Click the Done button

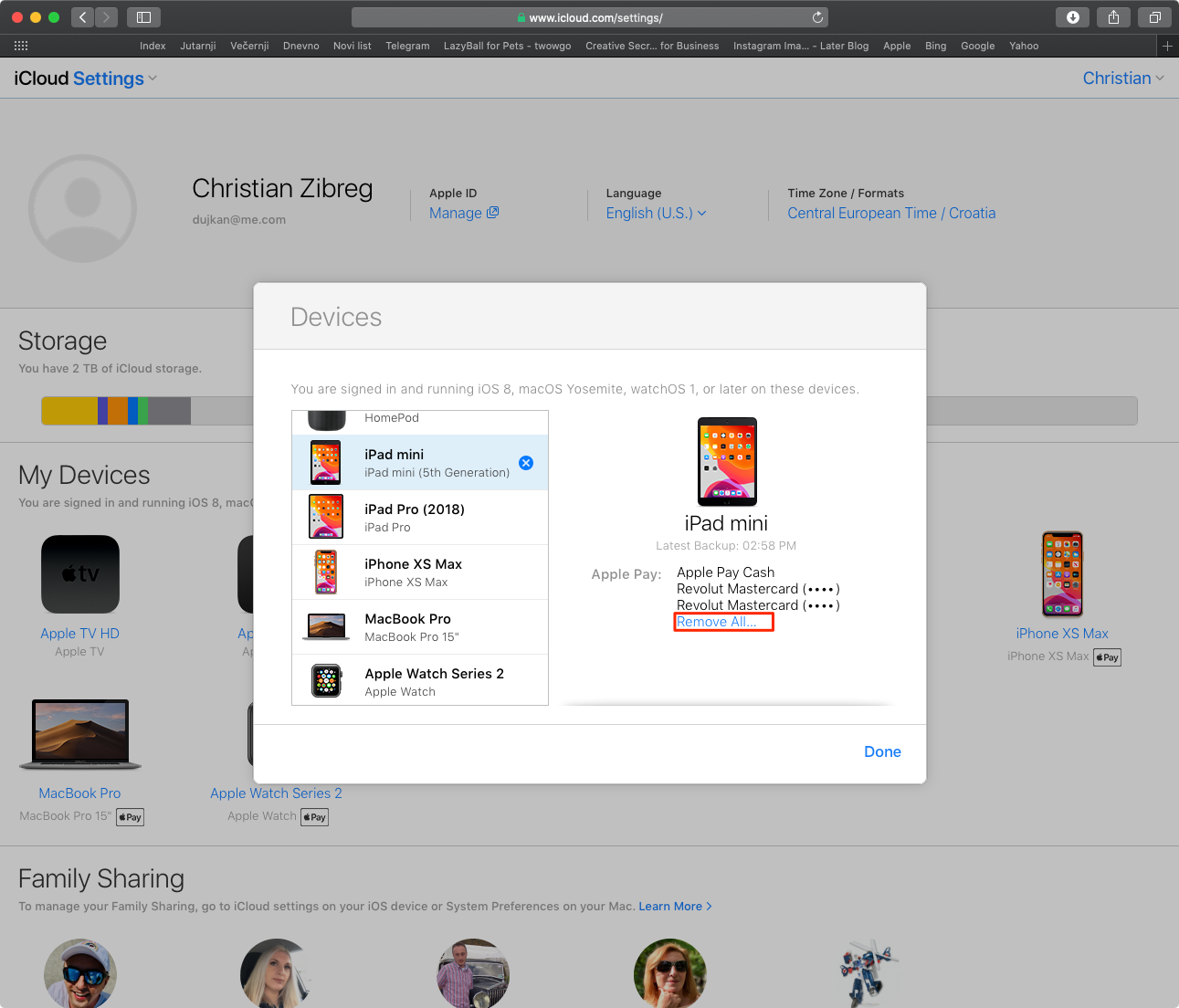click(x=882, y=751)
